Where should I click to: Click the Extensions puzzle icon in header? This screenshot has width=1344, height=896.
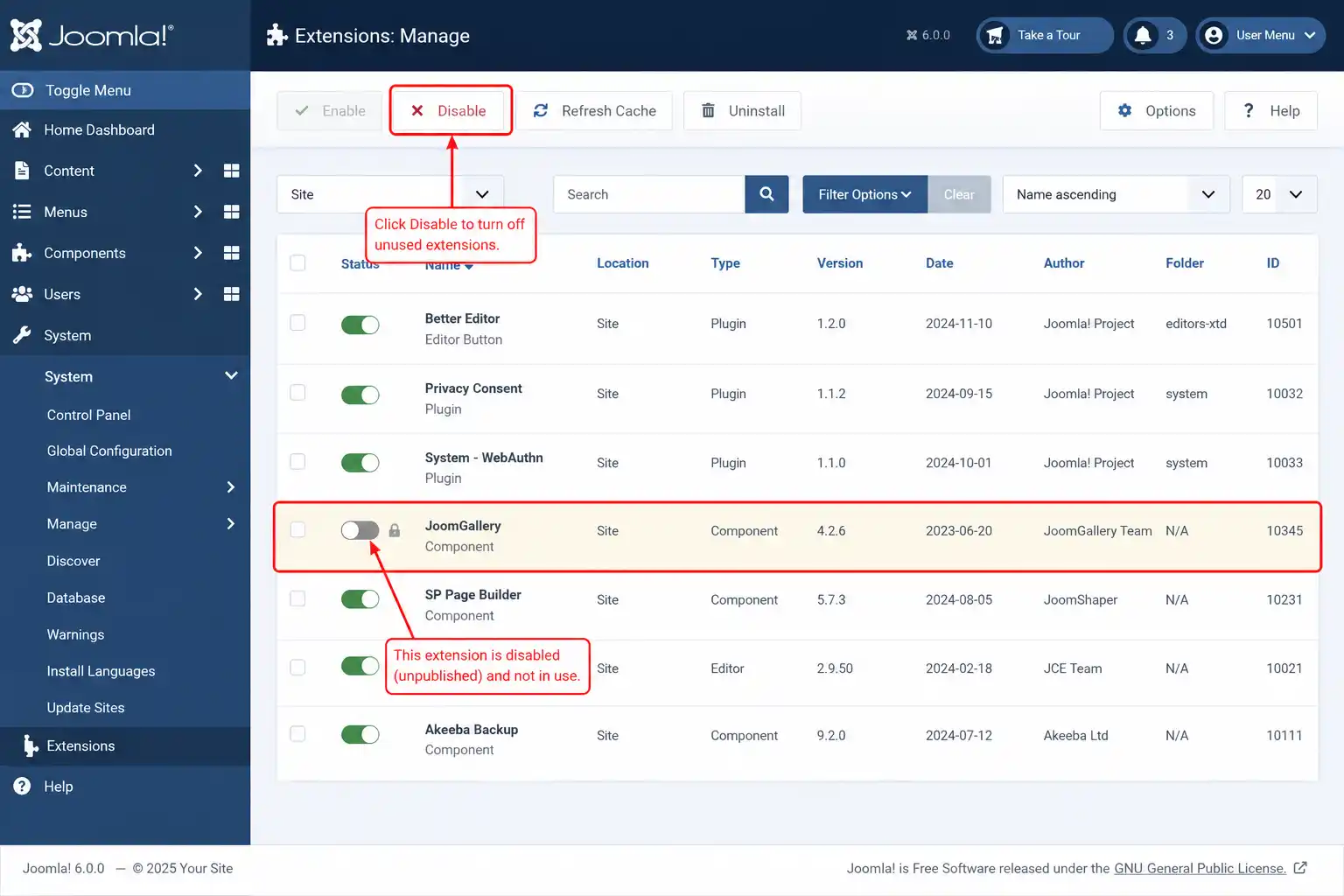277,35
